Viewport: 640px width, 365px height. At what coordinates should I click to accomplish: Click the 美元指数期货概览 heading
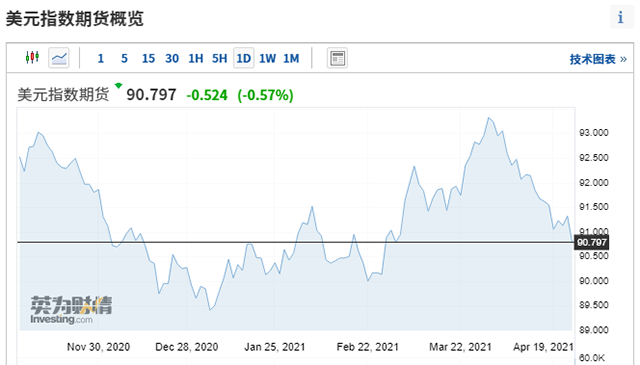click(x=75, y=19)
